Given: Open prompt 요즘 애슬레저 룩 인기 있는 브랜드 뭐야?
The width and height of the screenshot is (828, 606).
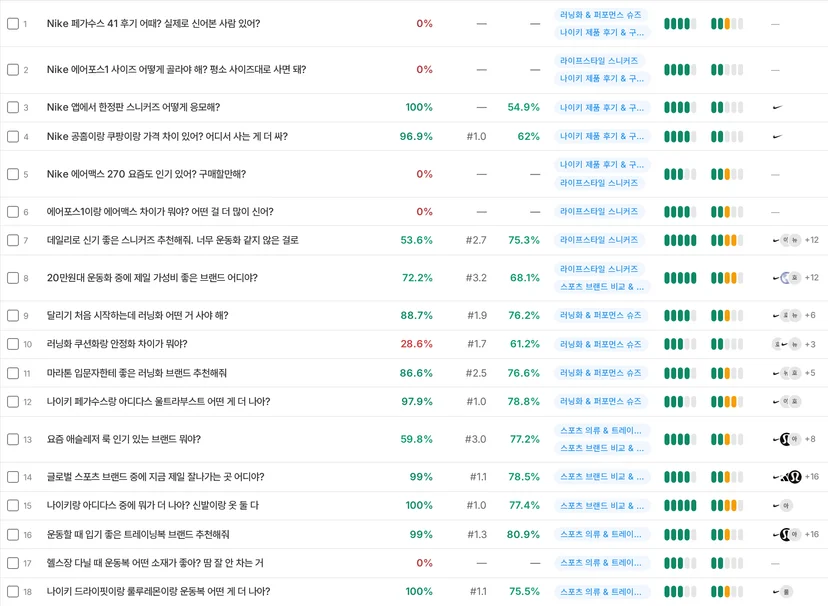Looking at the screenshot, I should point(124,439).
